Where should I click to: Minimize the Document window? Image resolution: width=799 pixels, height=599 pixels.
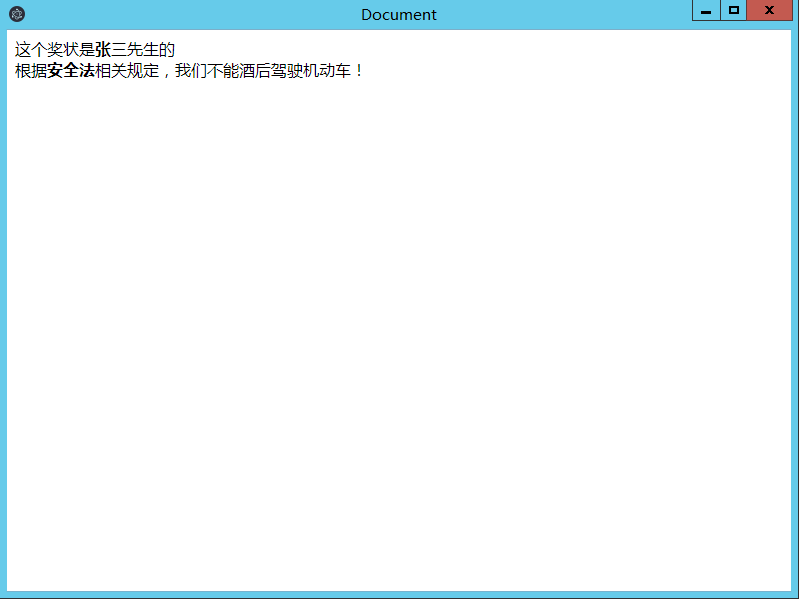tap(706, 10)
